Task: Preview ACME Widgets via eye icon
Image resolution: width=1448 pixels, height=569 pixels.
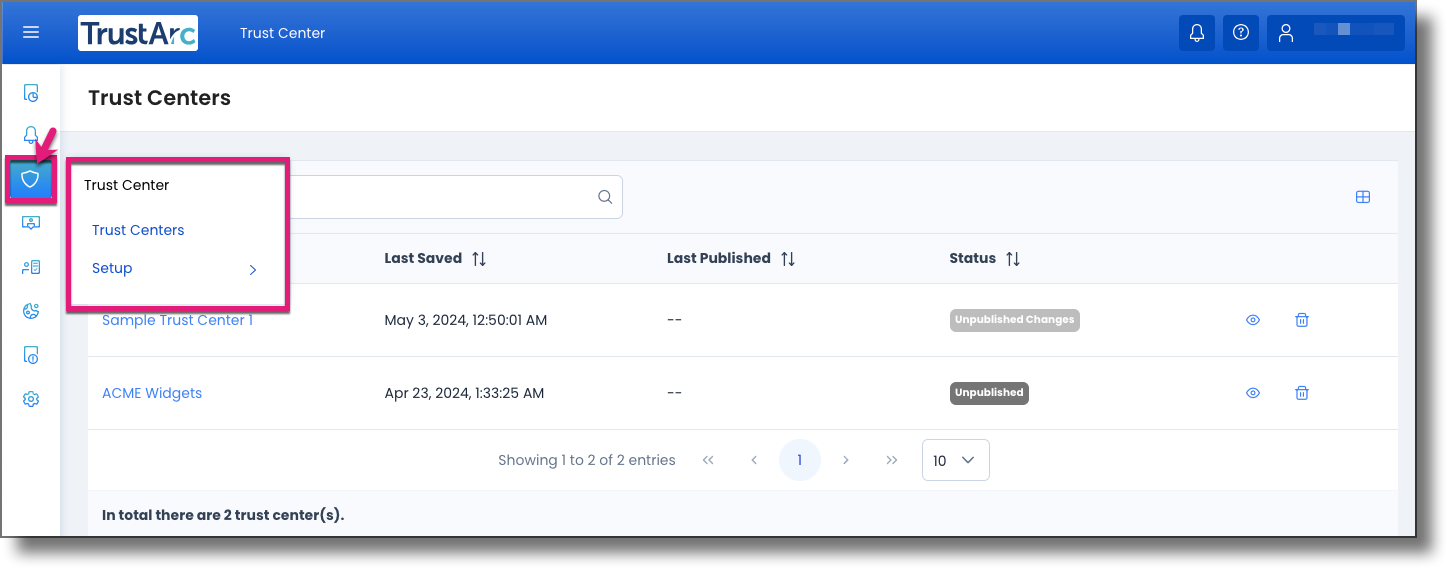Action: click(x=1253, y=393)
